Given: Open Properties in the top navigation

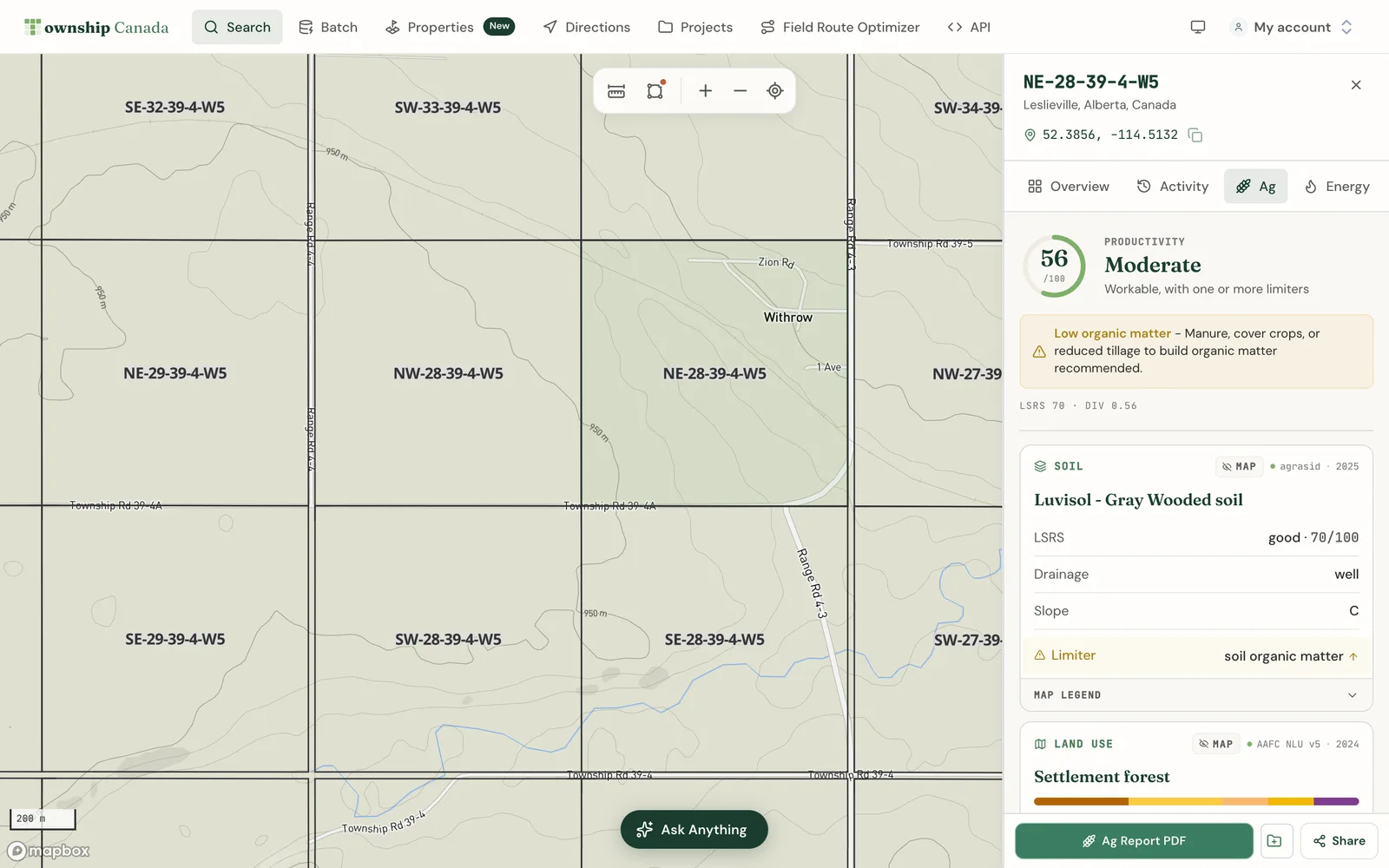Looking at the screenshot, I should click(450, 27).
